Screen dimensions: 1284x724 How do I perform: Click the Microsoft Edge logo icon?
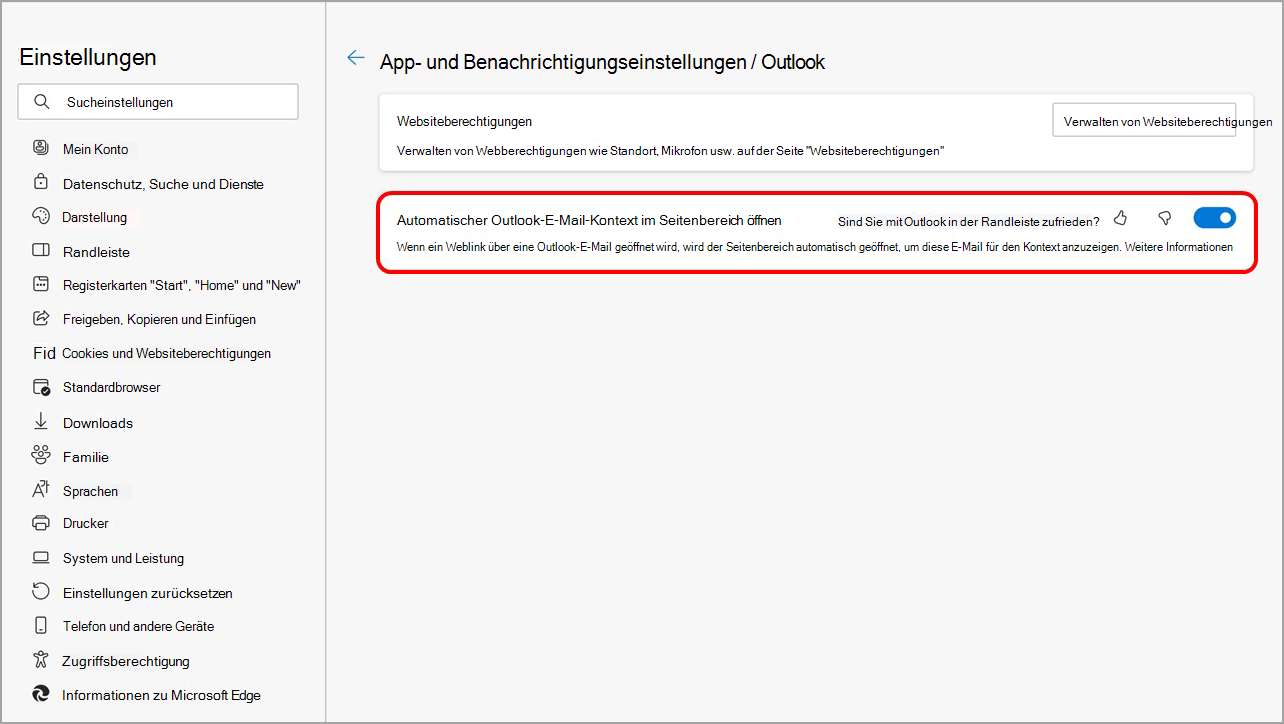coord(41,693)
